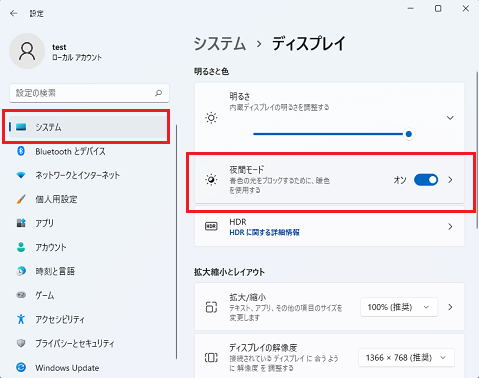Maximize the Settings window
Screen dimensions: 479x378
(438, 9)
